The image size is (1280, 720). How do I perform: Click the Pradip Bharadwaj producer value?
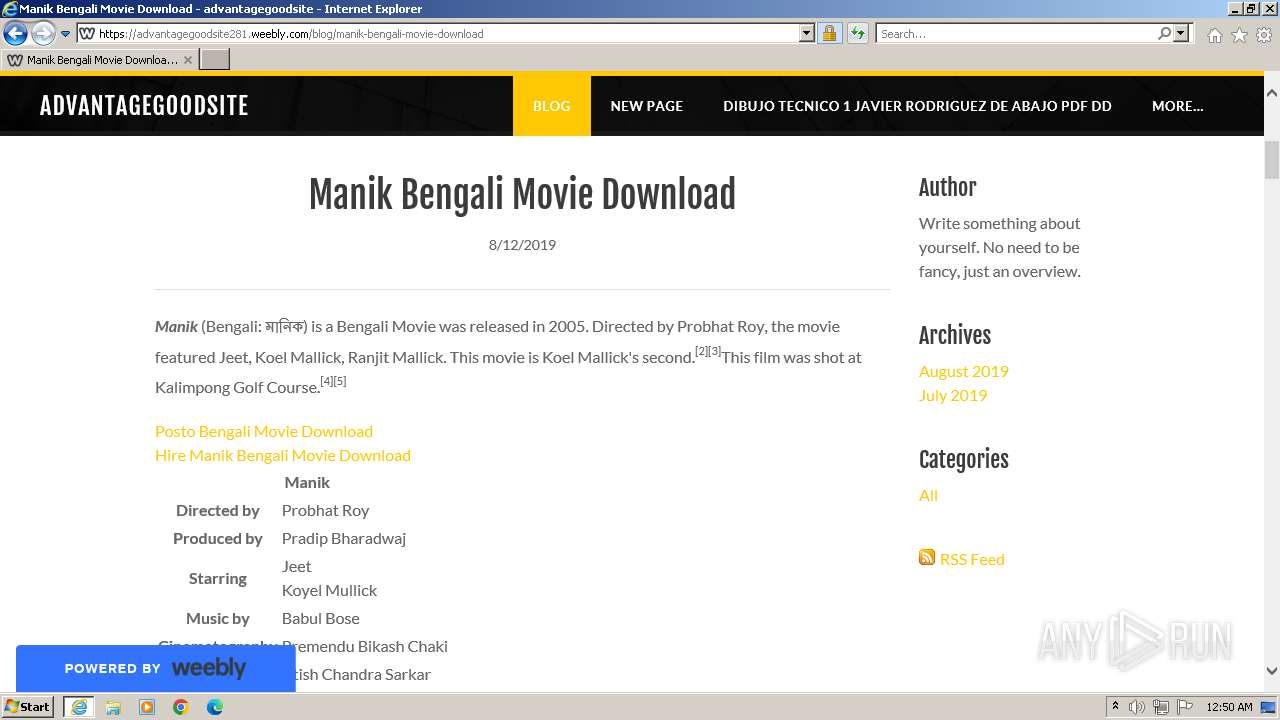coord(344,538)
